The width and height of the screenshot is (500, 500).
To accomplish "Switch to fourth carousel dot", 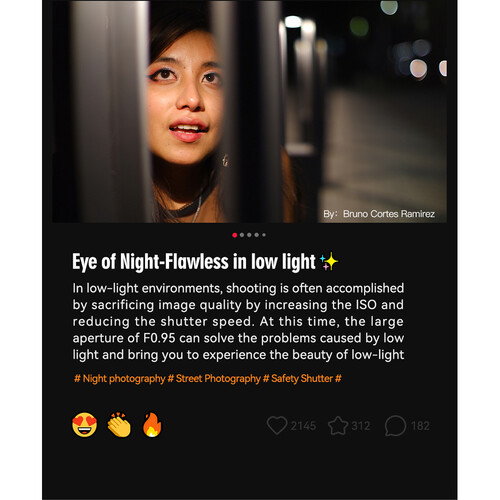I will [x=257, y=235].
